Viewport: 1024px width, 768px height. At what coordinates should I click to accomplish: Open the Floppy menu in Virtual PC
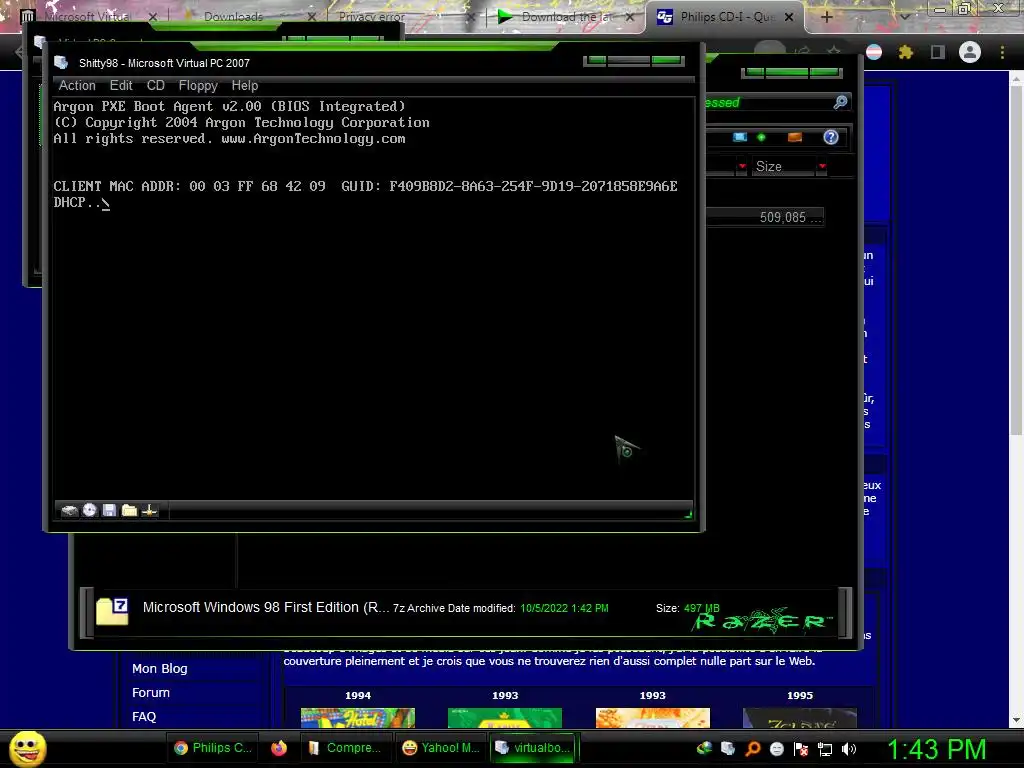click(198, 86)
